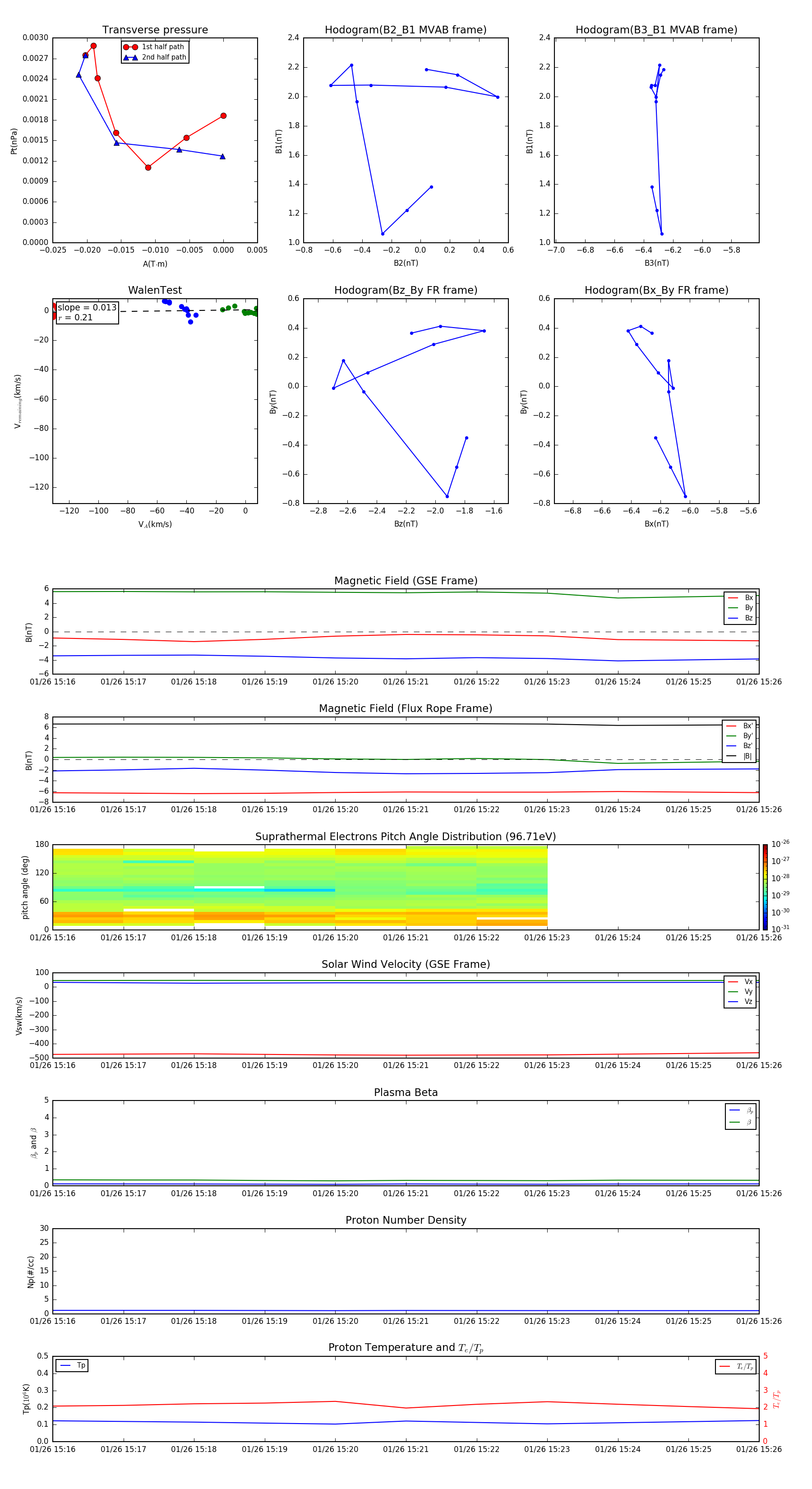Click the 'Magnetic Field (GSE Frame)' title
812x1489 pixels.
(x=406, y=581)
